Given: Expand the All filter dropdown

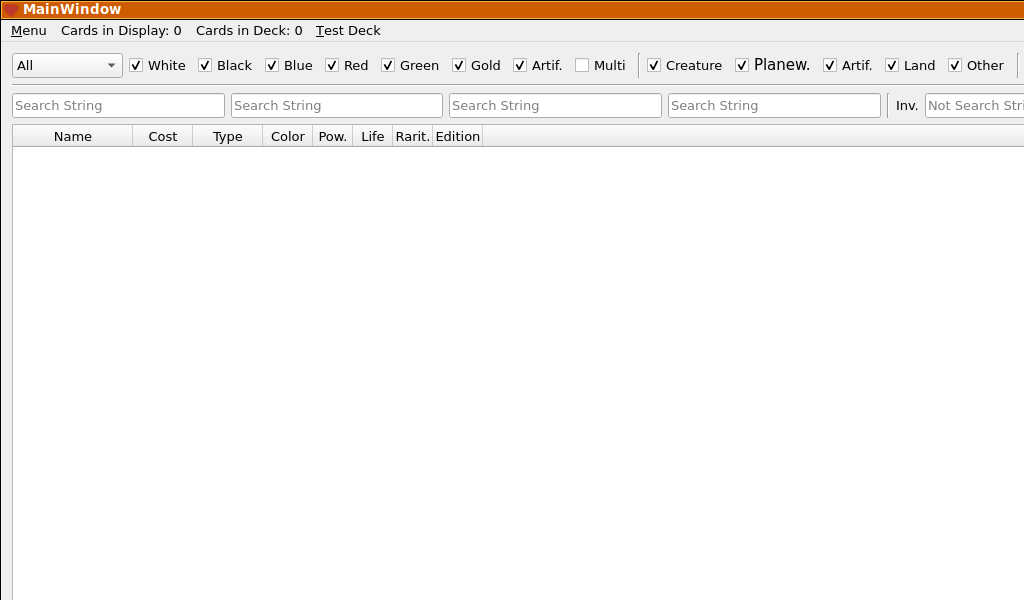Looking at the screenshot, I should (x=67, y=66).
